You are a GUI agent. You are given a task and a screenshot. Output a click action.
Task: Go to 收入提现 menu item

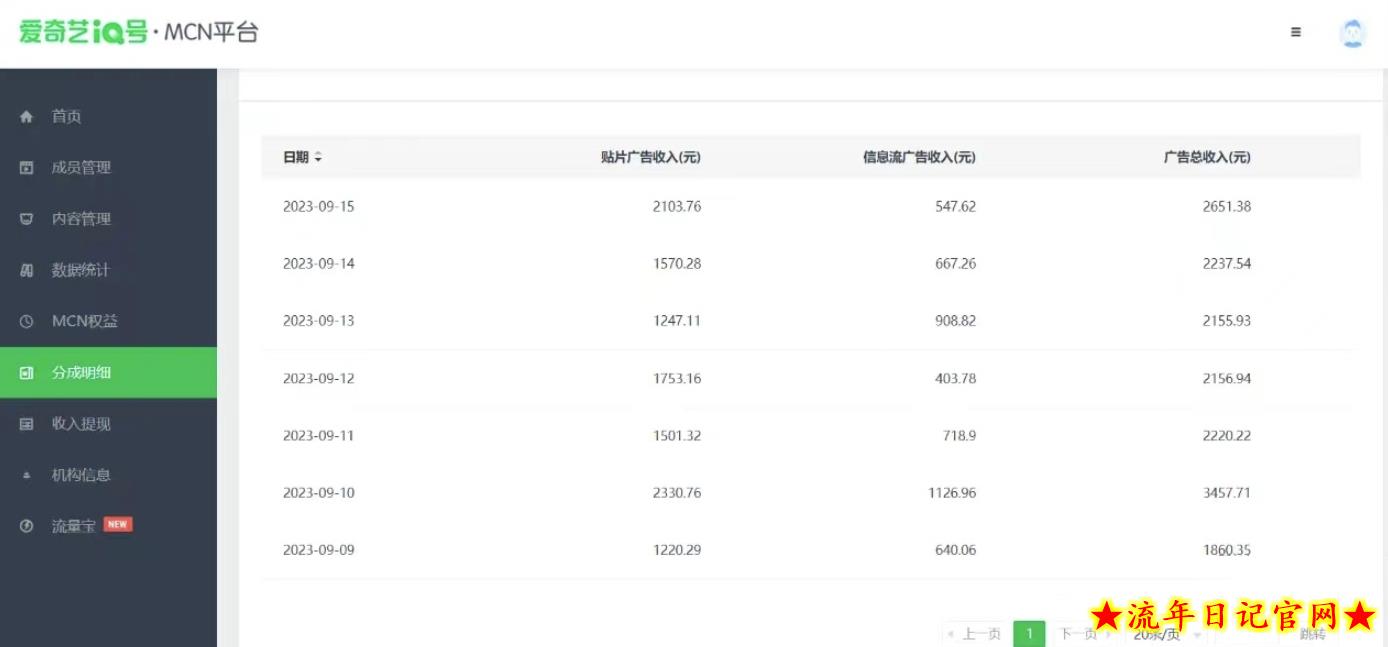pyautogui.click(x=81, y=424)
